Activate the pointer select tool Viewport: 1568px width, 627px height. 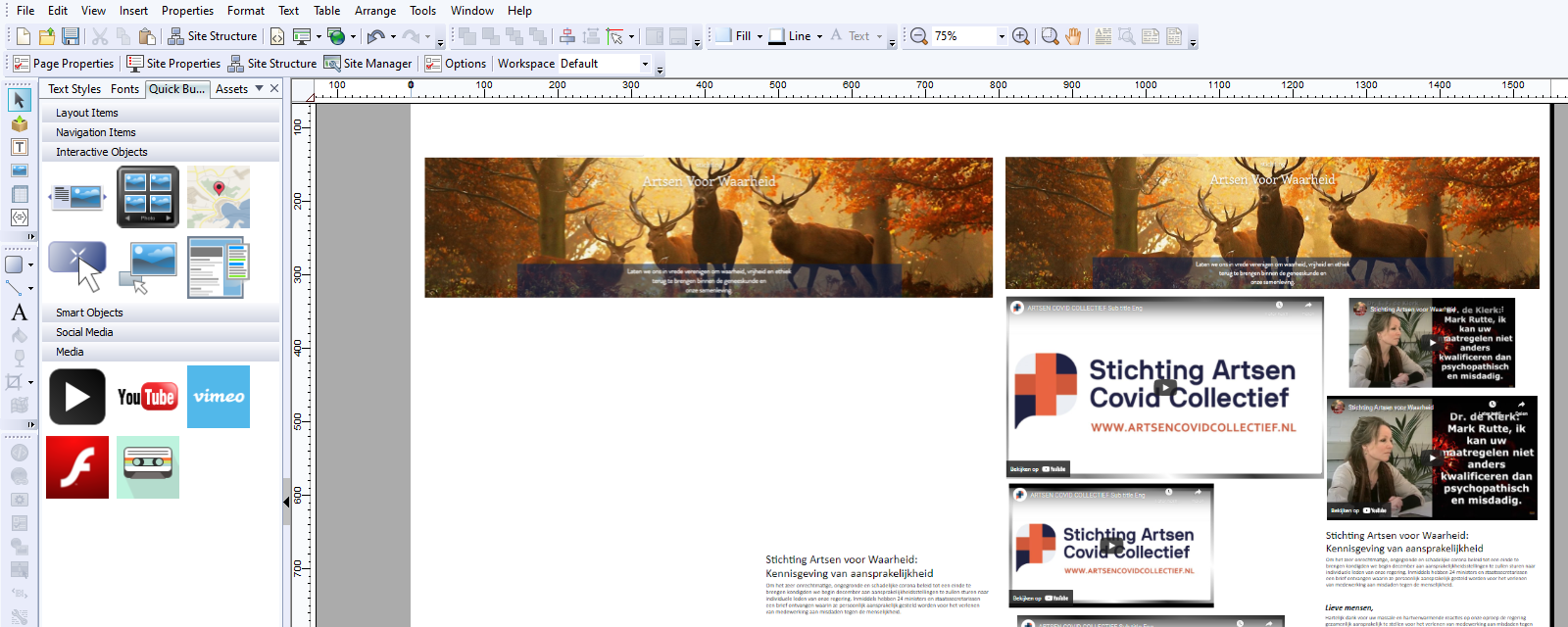point(19,100)
